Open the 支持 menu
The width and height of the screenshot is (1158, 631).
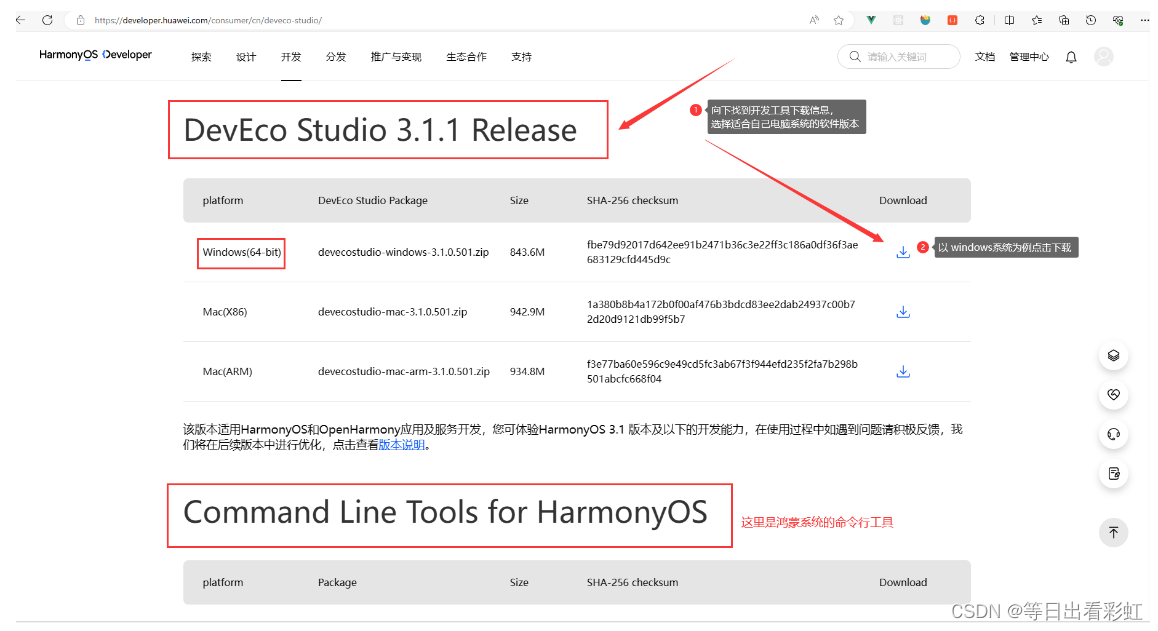click(521, 57)
